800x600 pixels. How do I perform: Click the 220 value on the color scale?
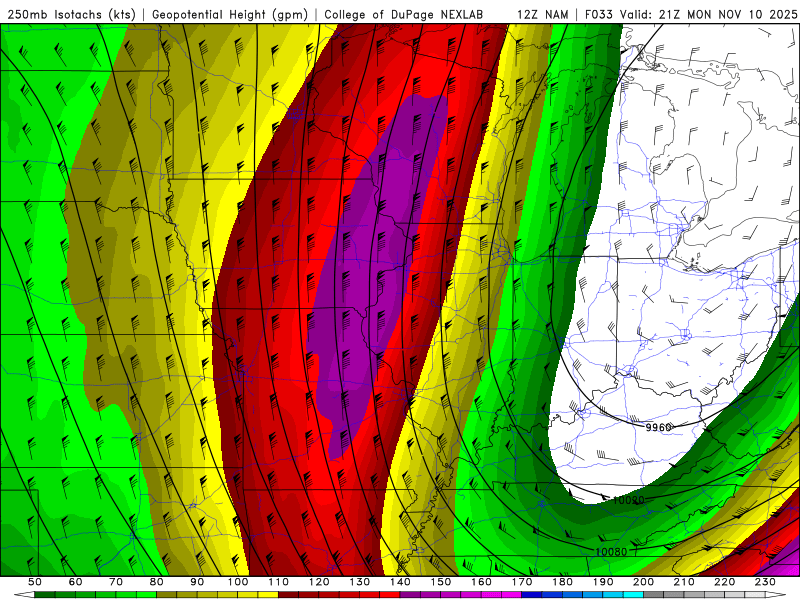724,582
